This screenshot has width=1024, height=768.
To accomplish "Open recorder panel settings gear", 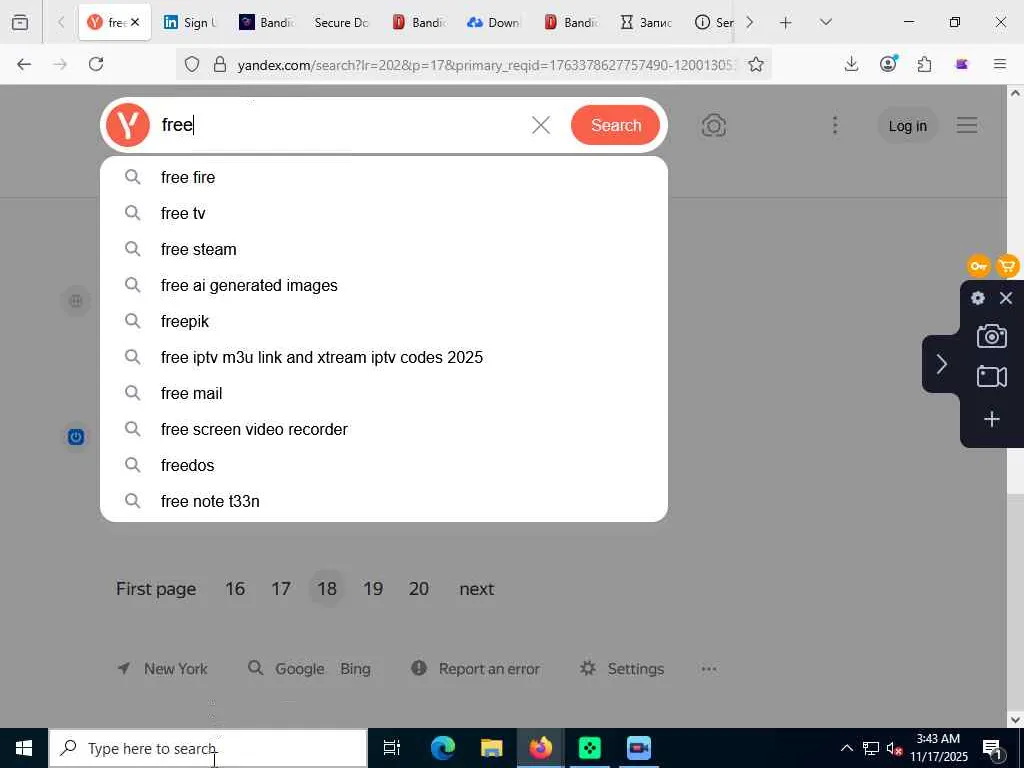I will pos(978,298).
